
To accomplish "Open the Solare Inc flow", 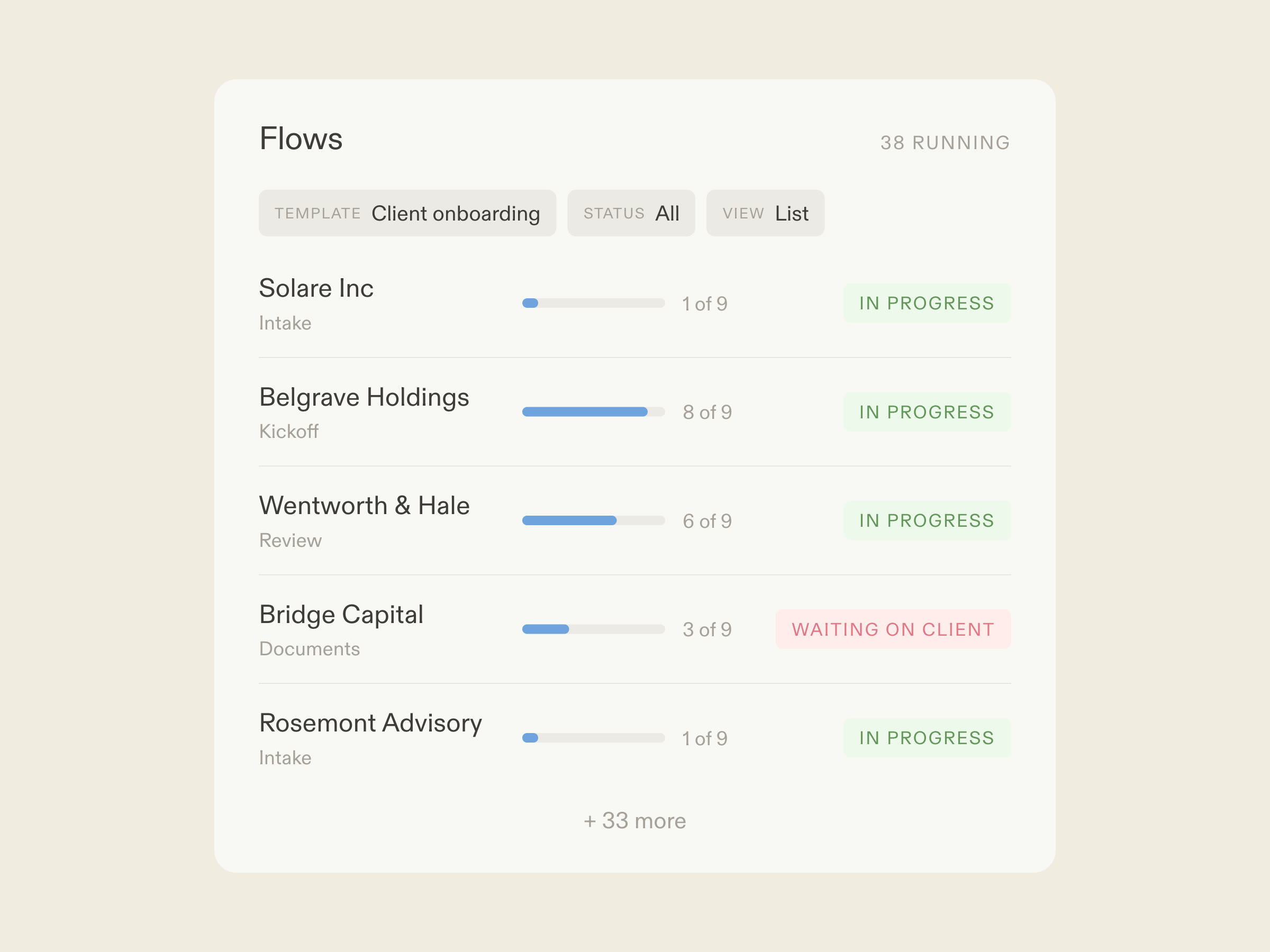I will pos(634,304).
